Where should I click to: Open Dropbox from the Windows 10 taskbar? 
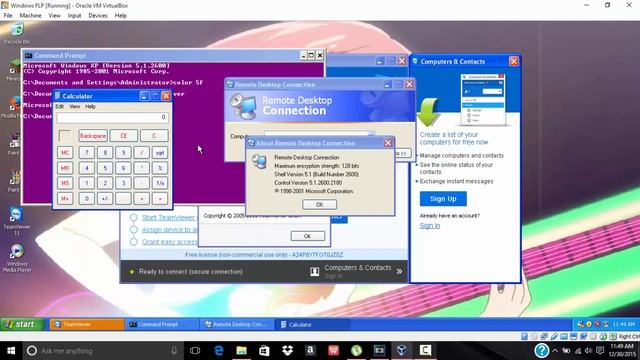point(287,350)
